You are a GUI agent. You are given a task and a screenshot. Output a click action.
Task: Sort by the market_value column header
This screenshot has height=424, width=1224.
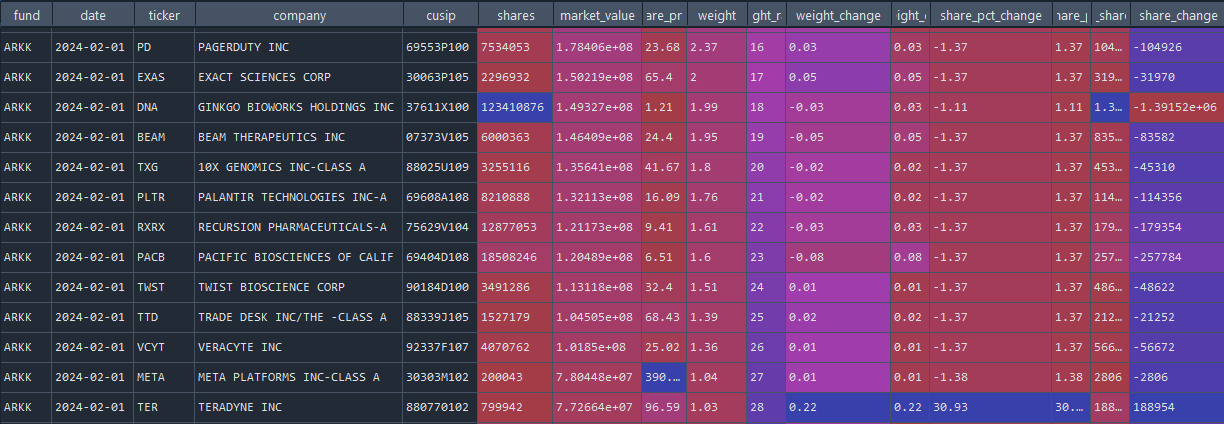click(597, 16)
